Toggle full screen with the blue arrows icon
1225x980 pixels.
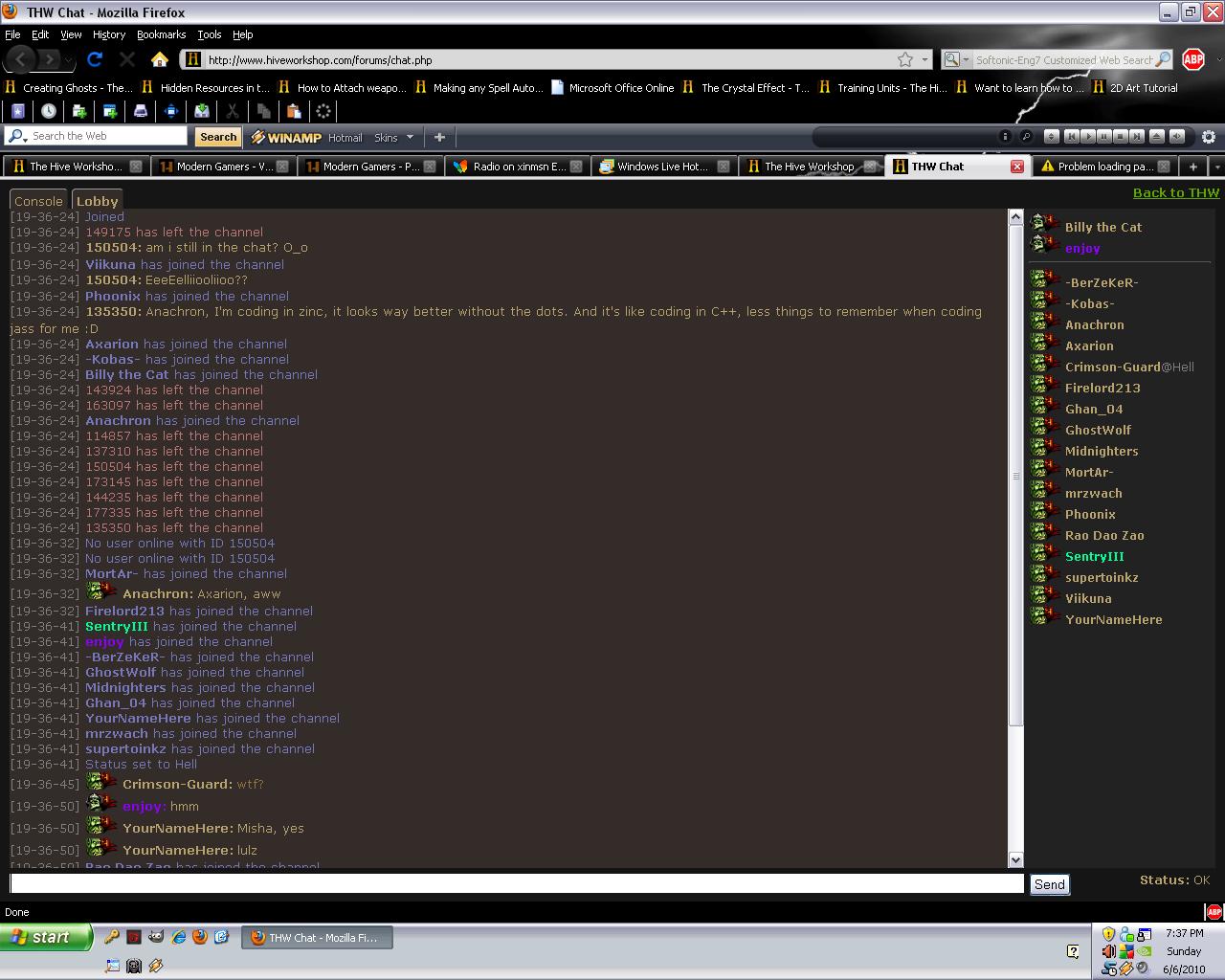click(x=170, y=111)
